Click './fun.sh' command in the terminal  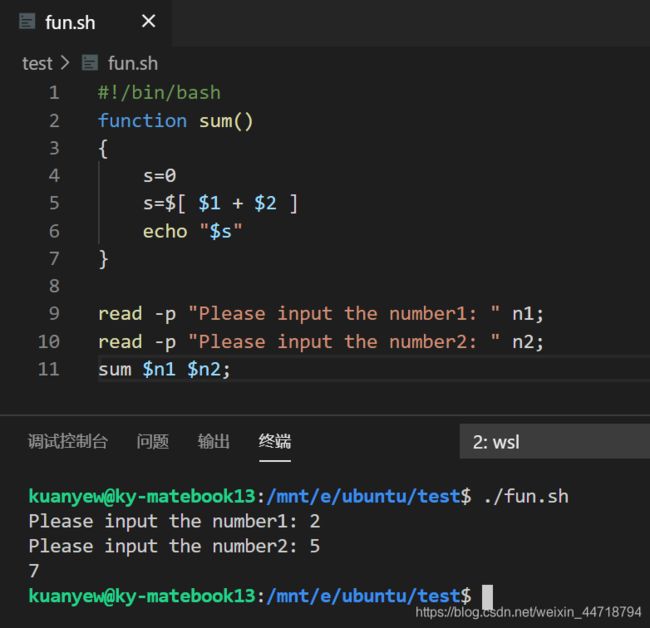[x=526, y=496]
